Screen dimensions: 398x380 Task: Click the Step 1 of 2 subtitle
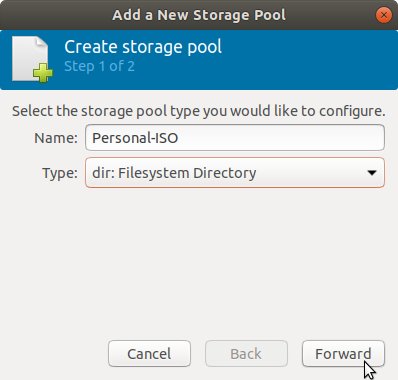pyautogui.click(x=99, y=66)
